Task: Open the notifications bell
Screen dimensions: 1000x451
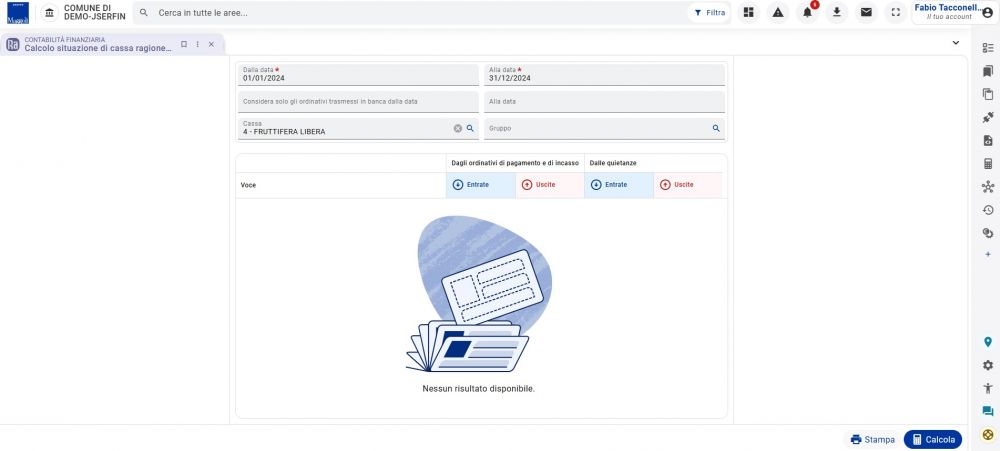Action: tap(807, 12)
